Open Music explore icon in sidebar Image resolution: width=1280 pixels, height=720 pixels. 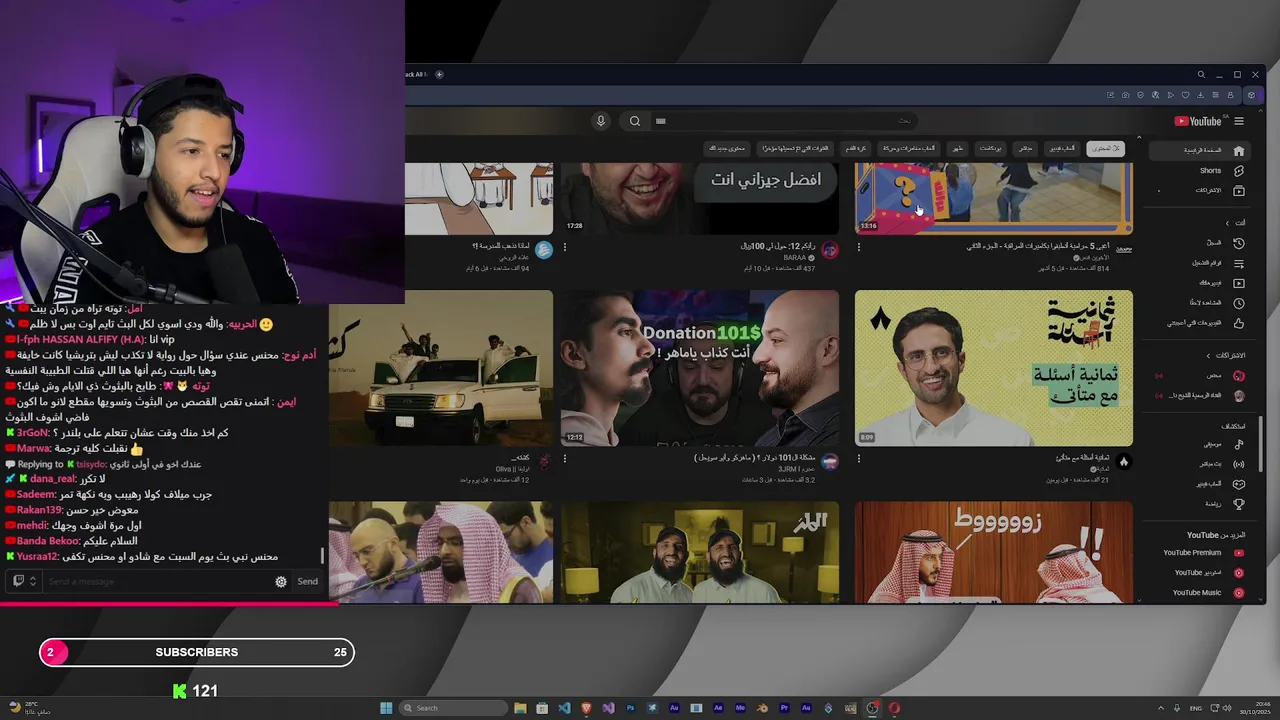(1239, 444)
